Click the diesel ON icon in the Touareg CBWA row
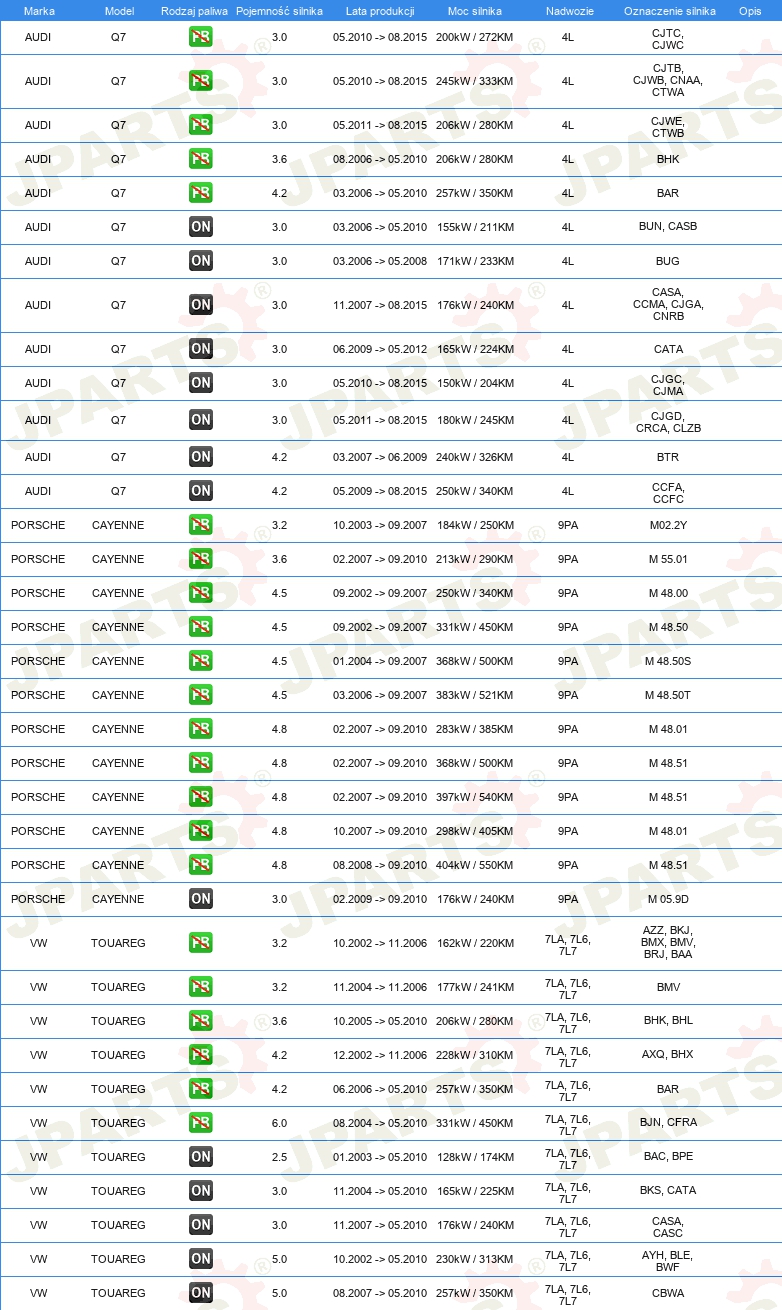The image size is (782, 1310). coord(201,1293)
